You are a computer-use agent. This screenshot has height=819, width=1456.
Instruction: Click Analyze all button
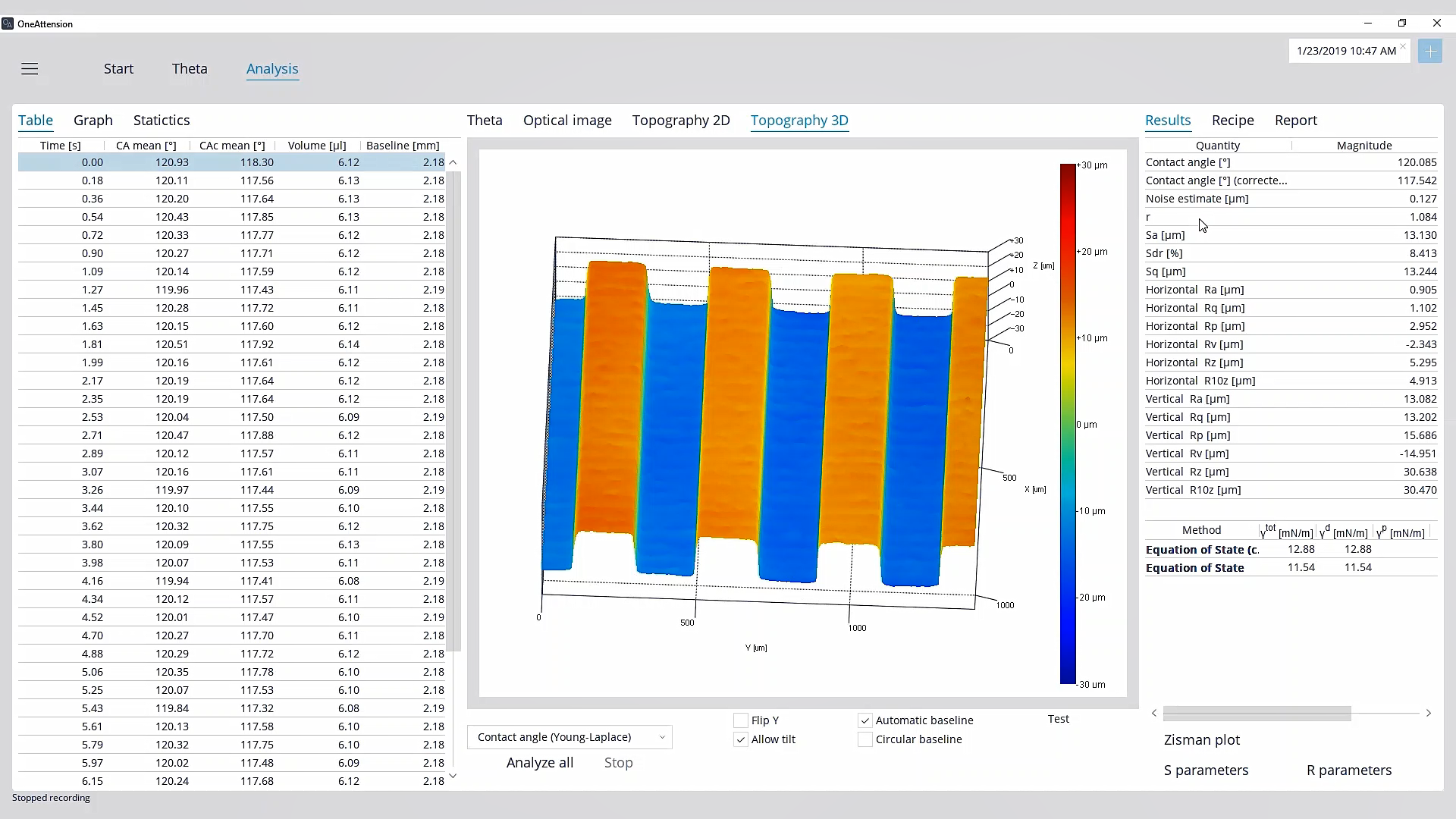540,762
